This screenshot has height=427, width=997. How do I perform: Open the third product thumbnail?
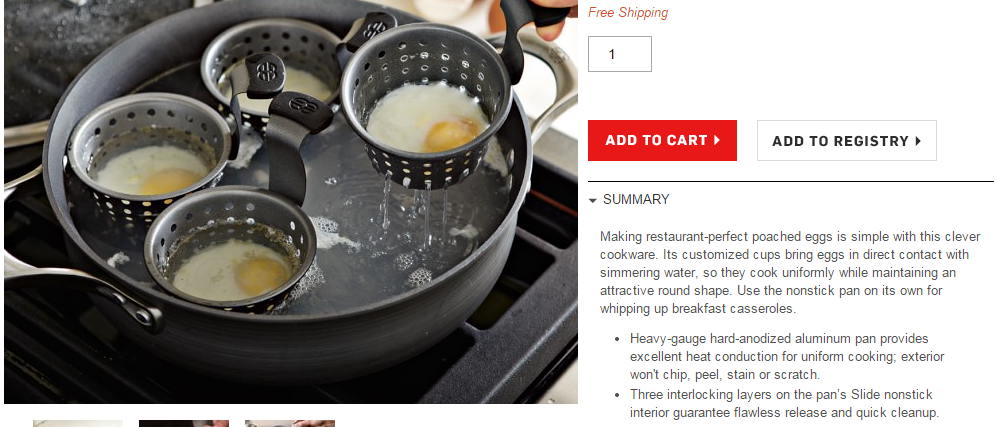(290, 423)
